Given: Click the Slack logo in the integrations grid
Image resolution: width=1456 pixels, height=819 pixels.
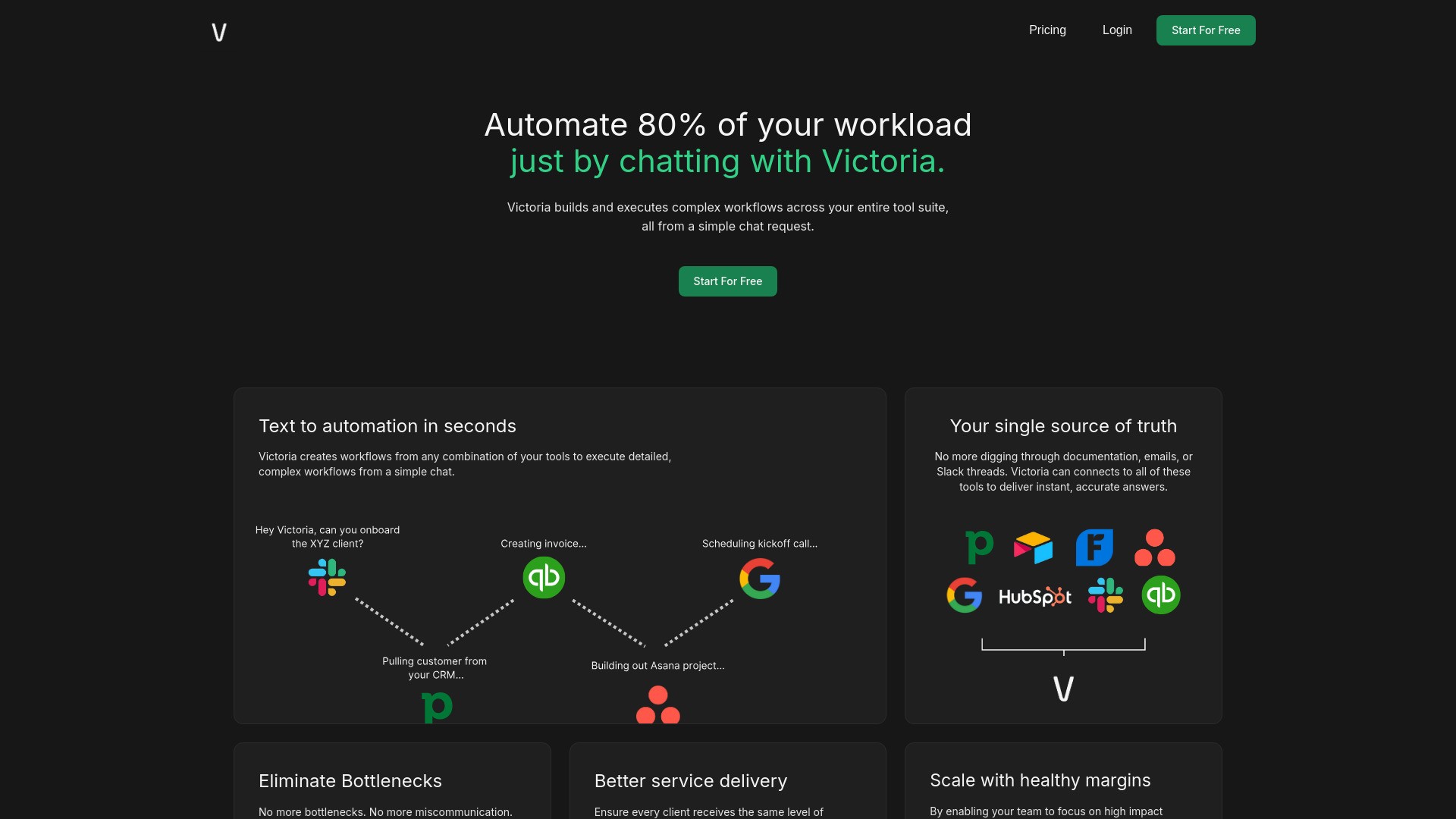Looking at the screenshot, I should pyautogui.click(x=1105, y=595).
